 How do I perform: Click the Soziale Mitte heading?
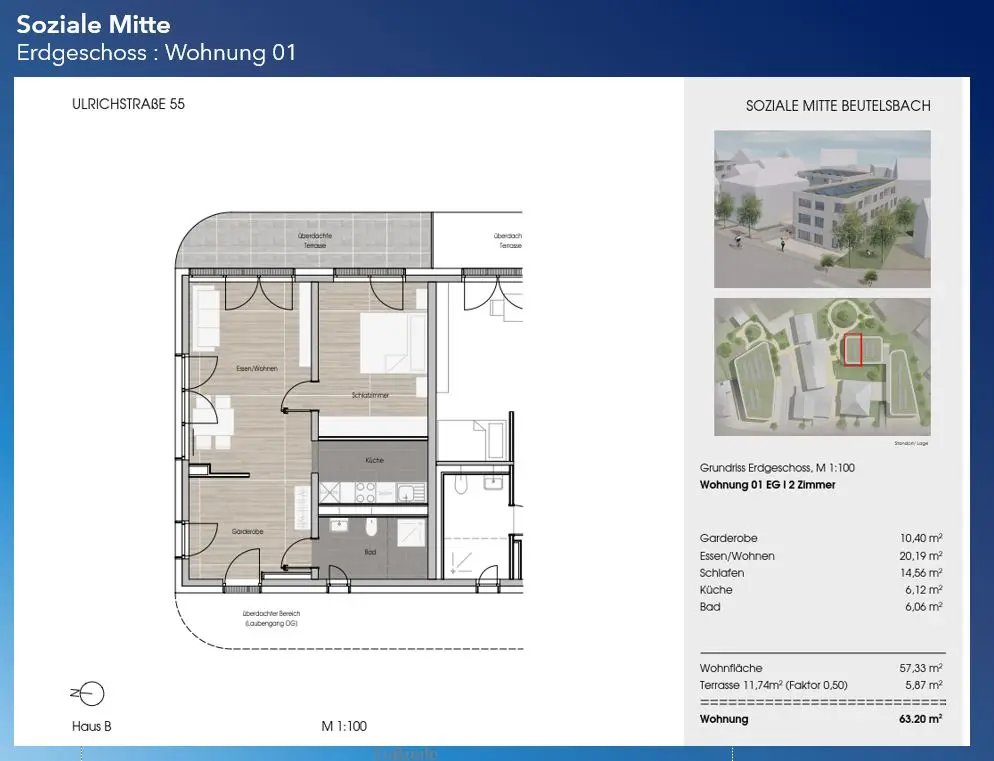click(x=94, y=24)
